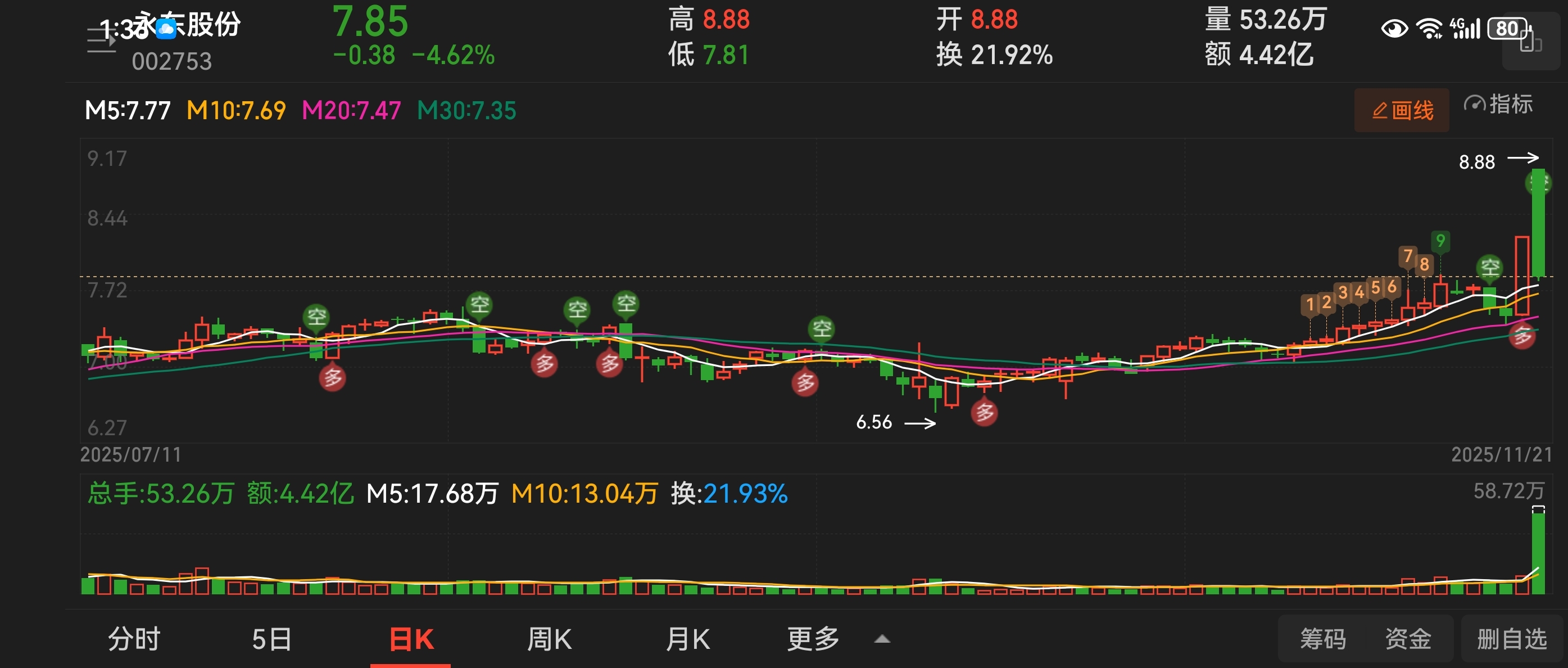1568x668 pixels.
Task: Open the stock list menu icon
Action: pos(101,40)
